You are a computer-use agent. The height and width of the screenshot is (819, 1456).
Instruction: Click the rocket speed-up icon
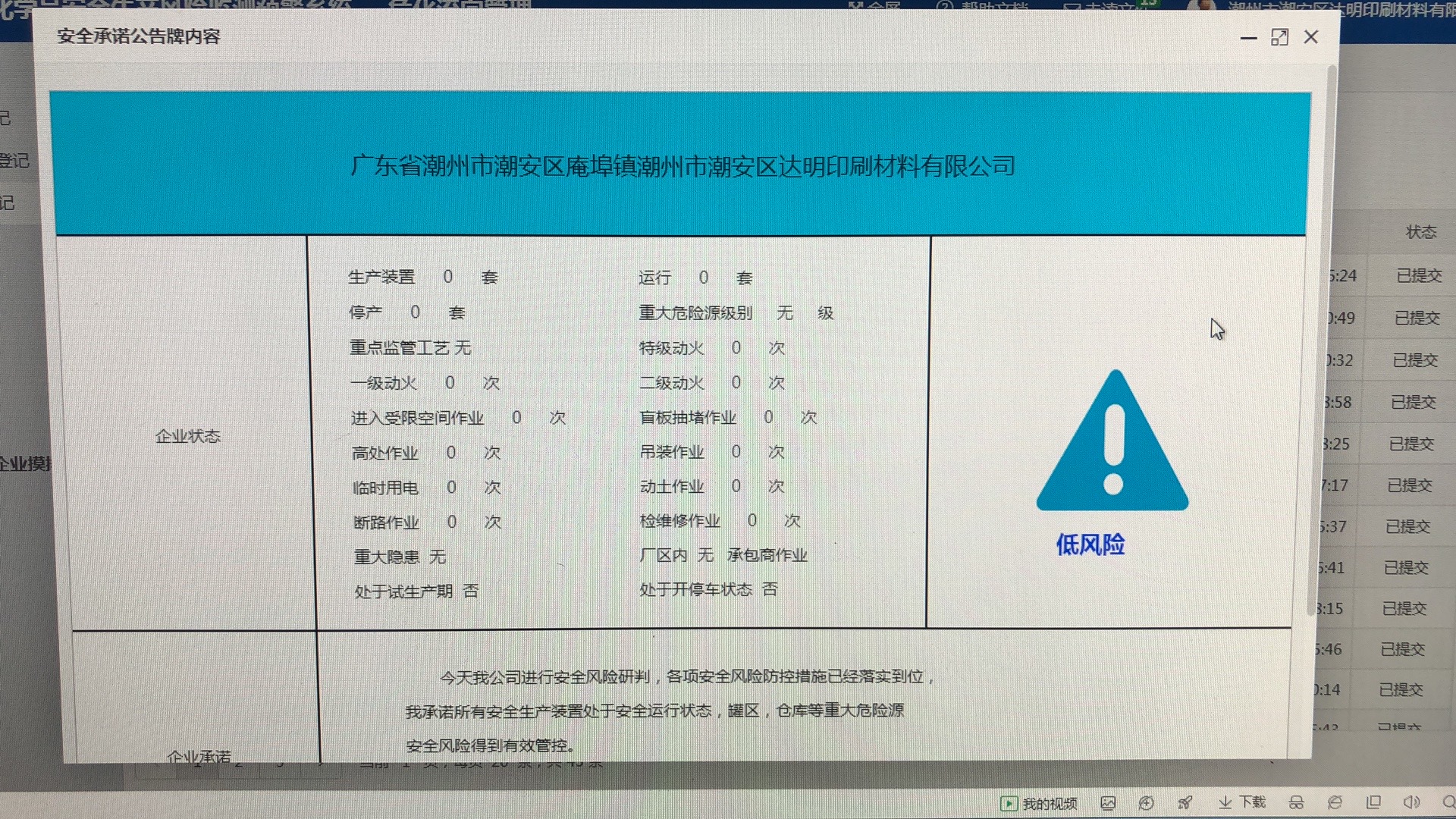(1185, 803)
